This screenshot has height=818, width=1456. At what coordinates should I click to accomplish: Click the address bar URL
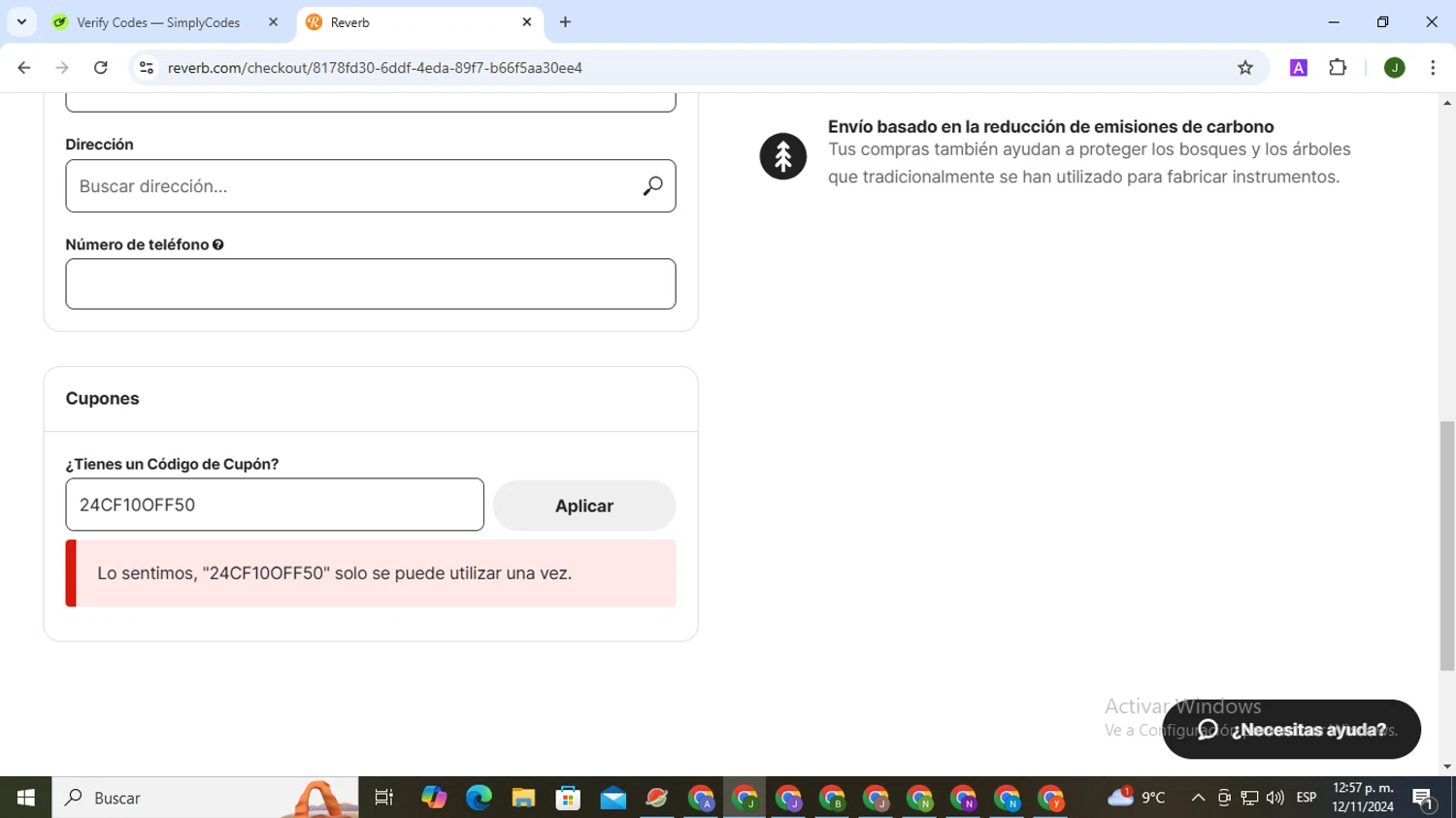[x=375, y=68]
